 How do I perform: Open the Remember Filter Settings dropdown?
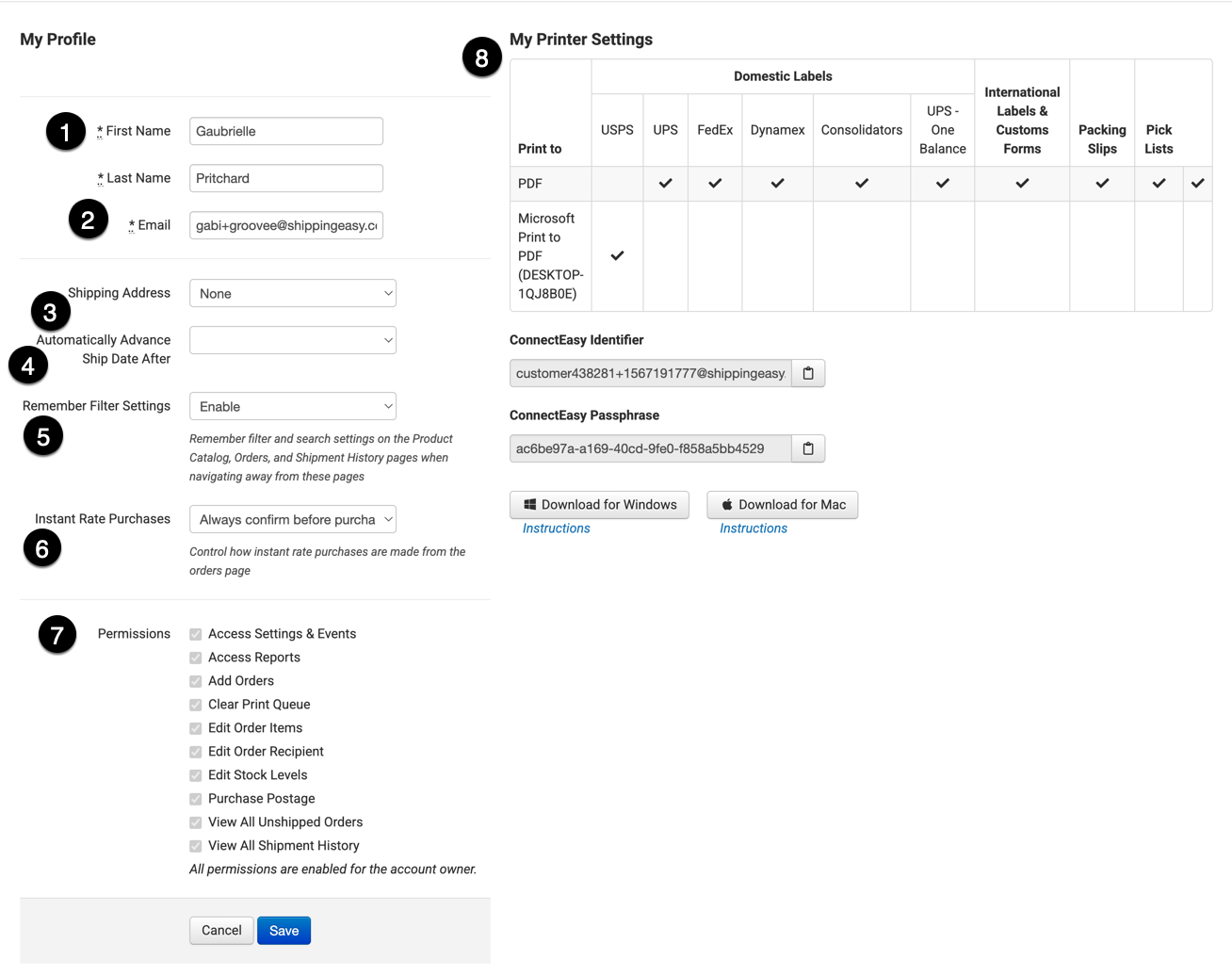click(293, 406)
